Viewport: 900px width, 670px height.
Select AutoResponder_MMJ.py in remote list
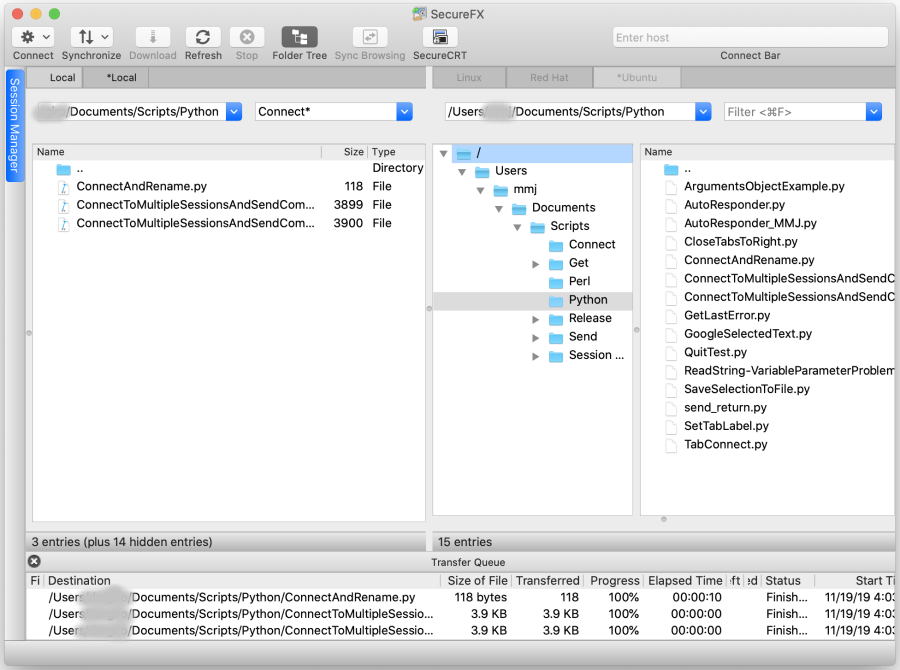click(x=750, y=223)
